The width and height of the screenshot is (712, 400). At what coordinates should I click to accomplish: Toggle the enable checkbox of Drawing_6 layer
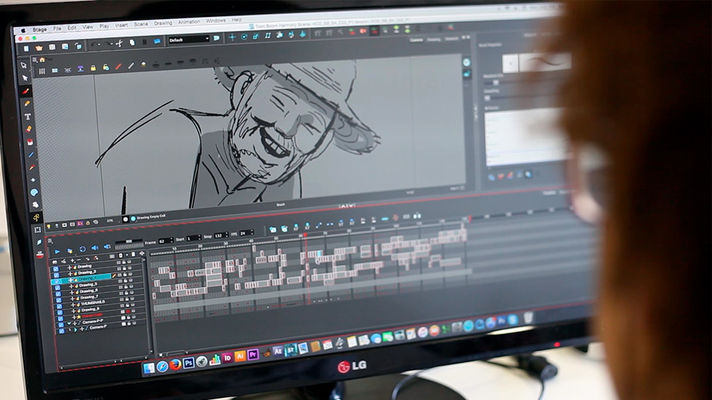click(58, 294)
